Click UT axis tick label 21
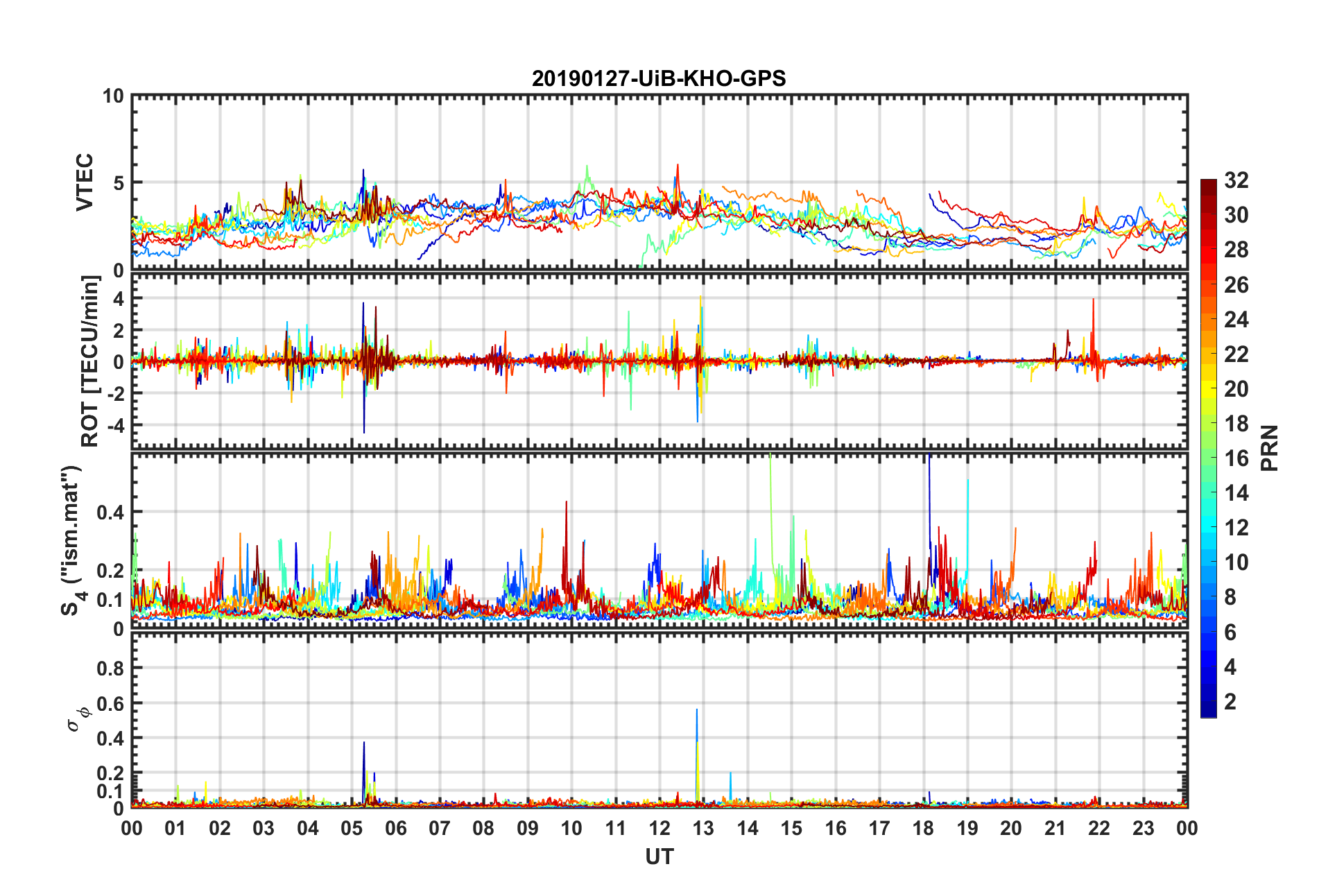Image resolution: width=1319 pixels, height=896 pixels. tap(1055, 828)
